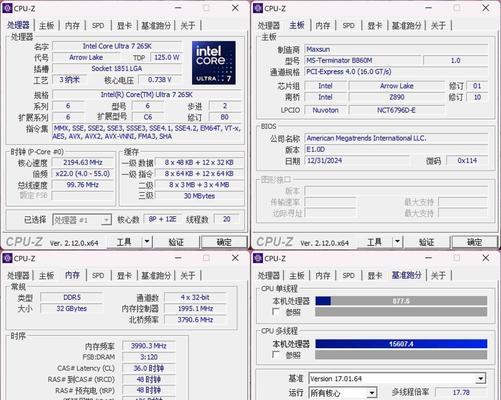Click the NCT6796D-E LPCIO field

(x=396, y=110)
